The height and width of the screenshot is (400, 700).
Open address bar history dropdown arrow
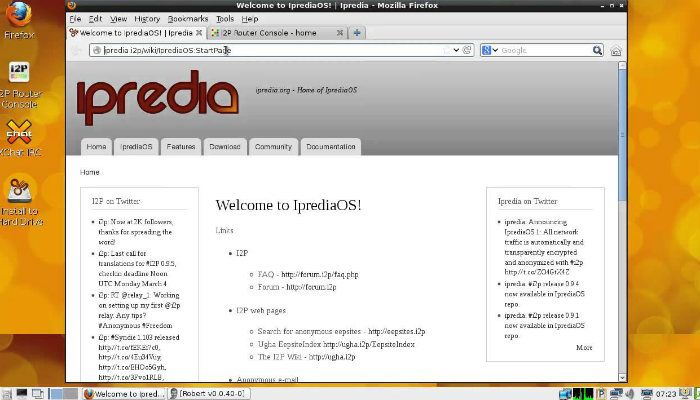[456, 50]
